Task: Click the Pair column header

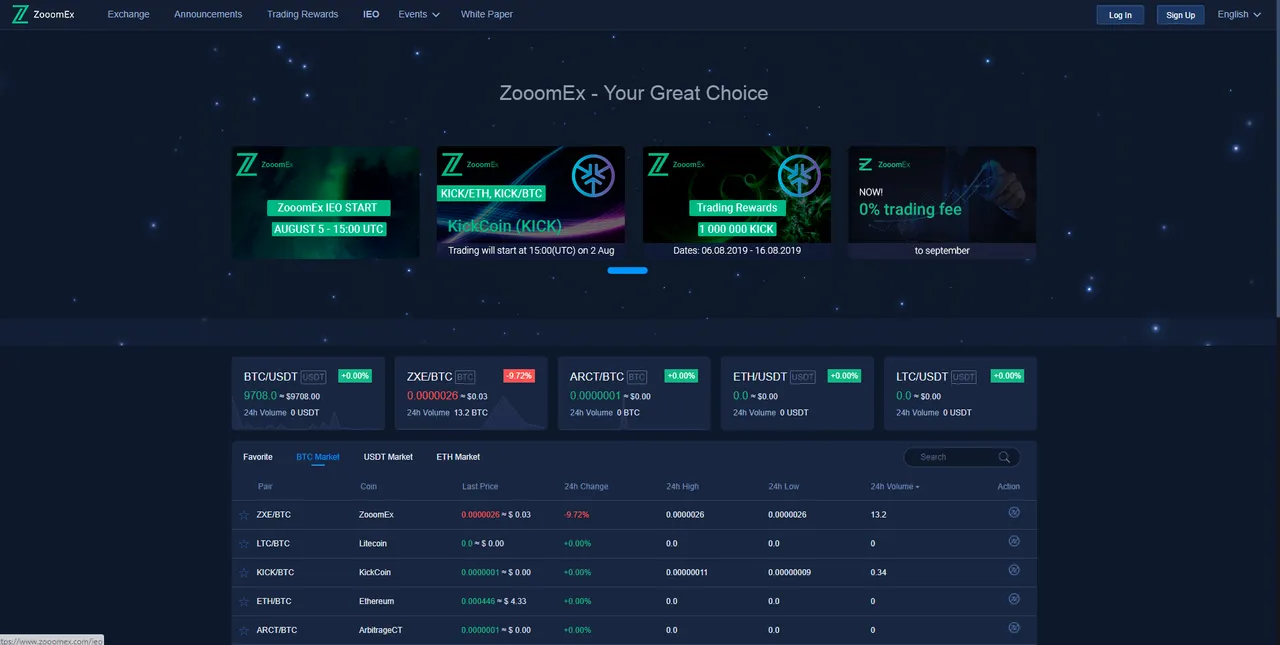Action: (265, 487)
